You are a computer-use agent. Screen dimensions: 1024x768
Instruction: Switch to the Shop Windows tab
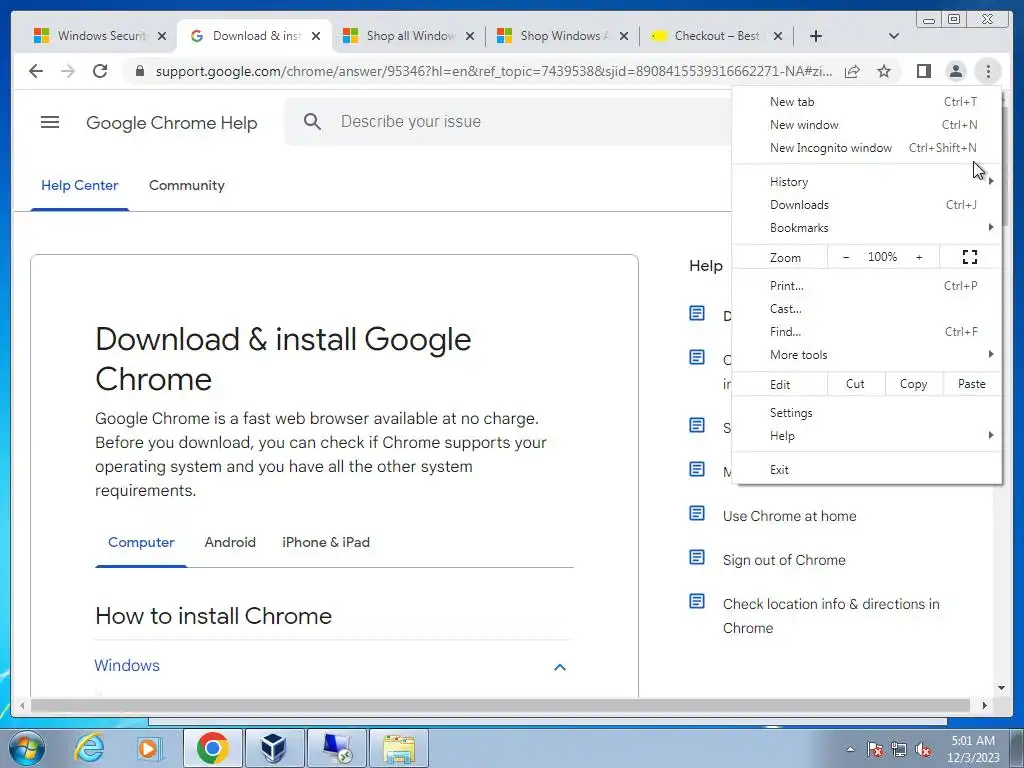point(563,36)
